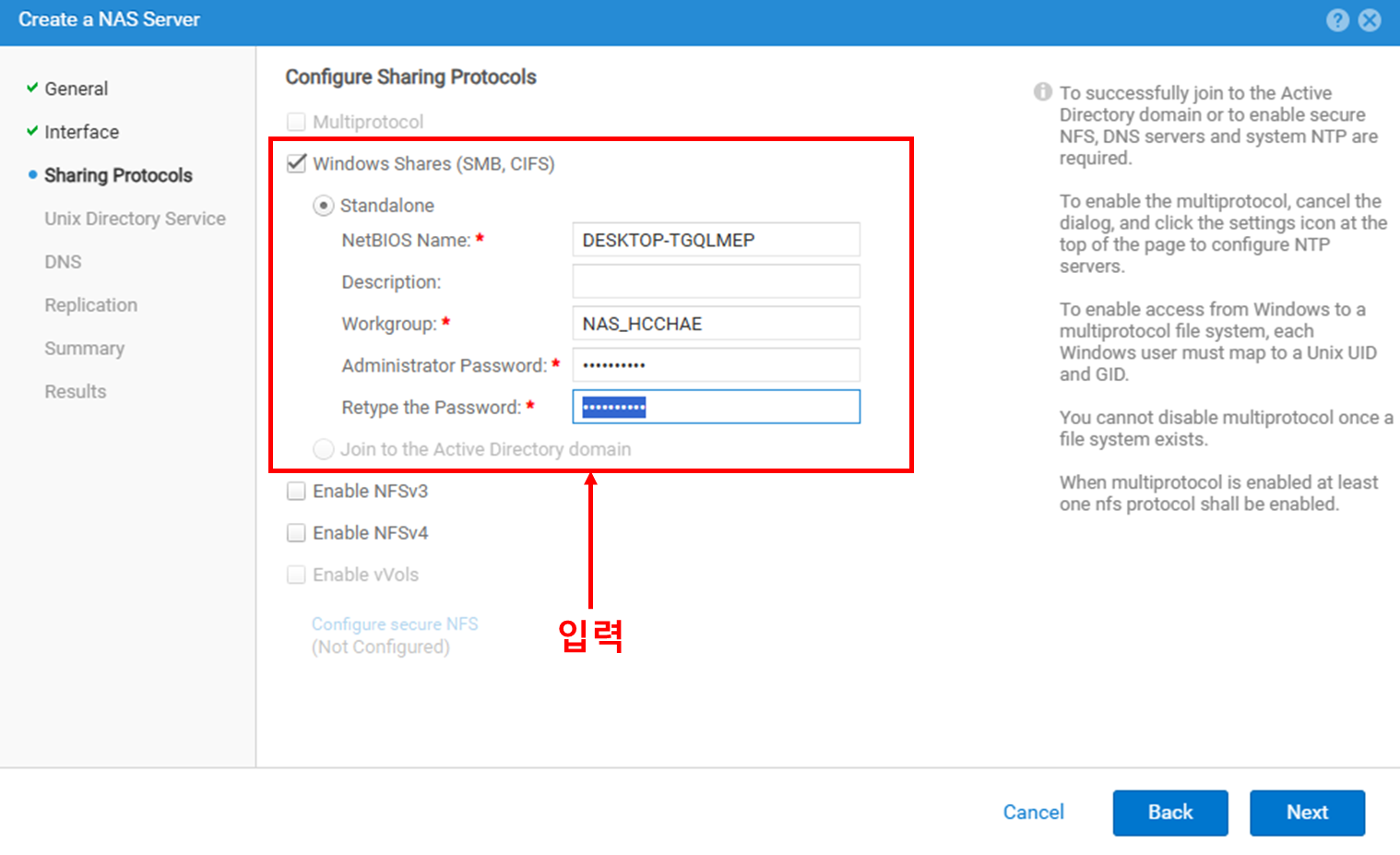Click the Description input field
1400x855 pixels.
coord(716,281)
